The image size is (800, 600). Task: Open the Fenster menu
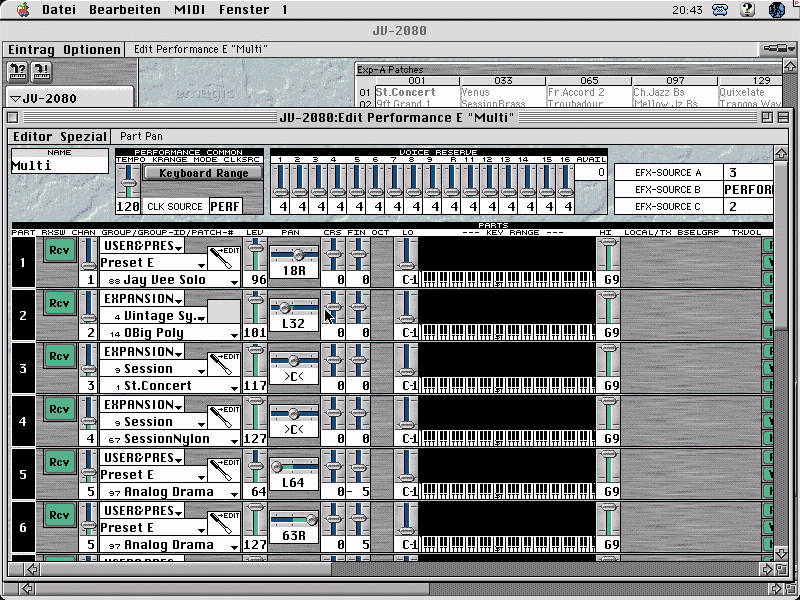244,10
